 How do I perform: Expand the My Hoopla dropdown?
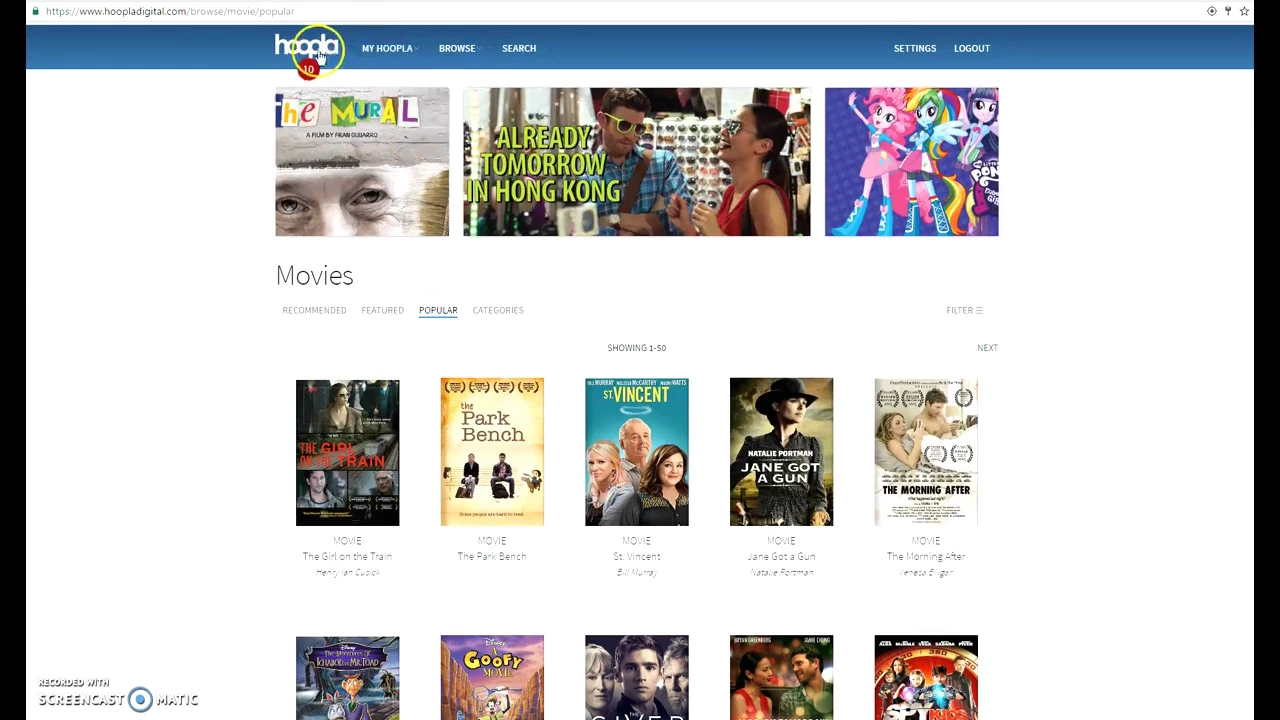[x=389, y=48]
